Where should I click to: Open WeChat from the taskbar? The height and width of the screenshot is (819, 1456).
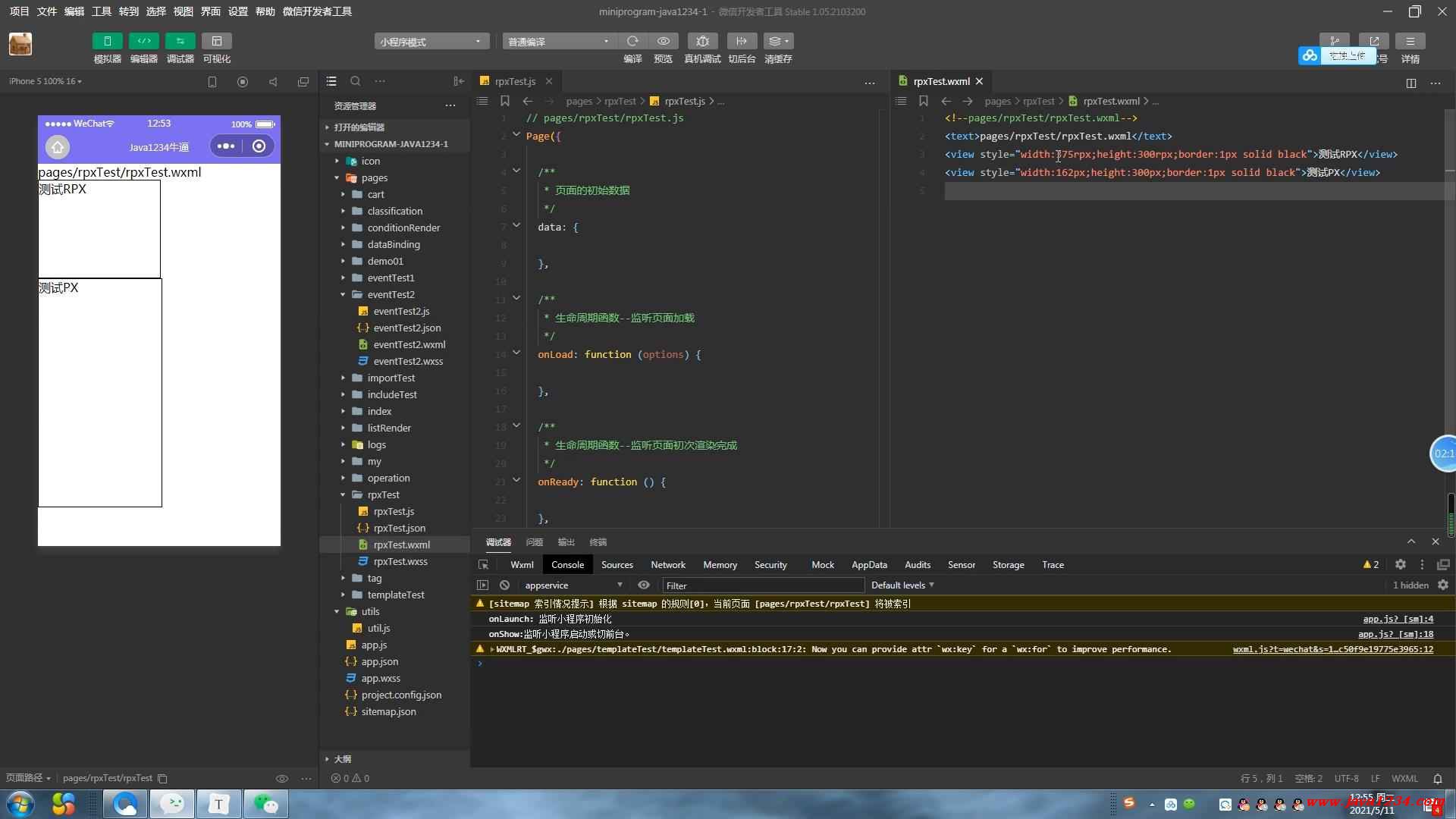point(265,804)
